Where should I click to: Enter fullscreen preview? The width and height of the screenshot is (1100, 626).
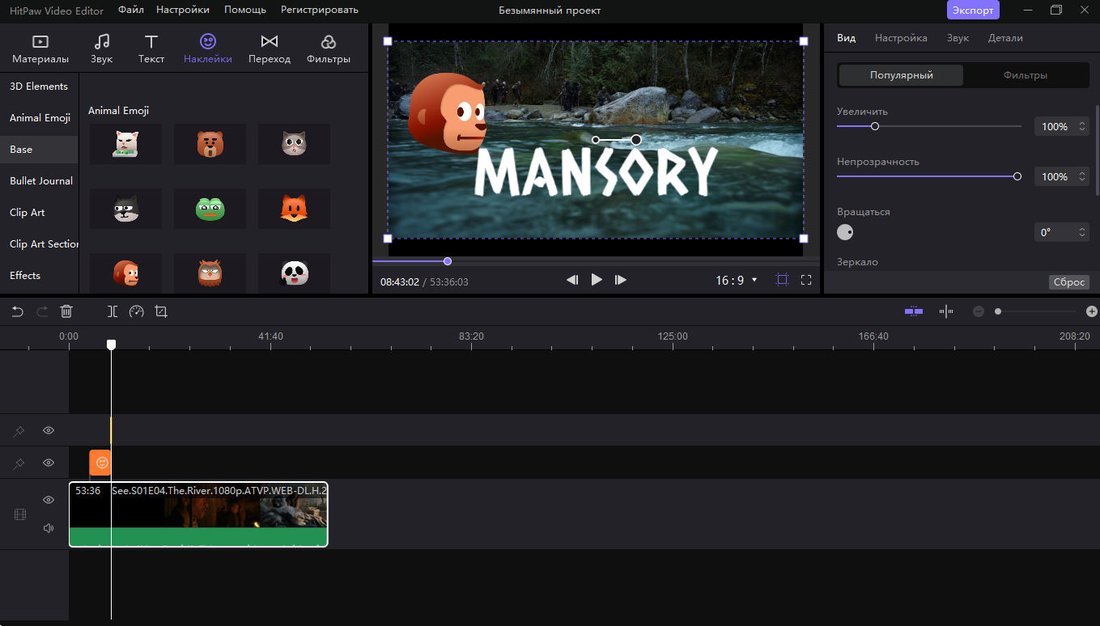[x=806, y=280]
